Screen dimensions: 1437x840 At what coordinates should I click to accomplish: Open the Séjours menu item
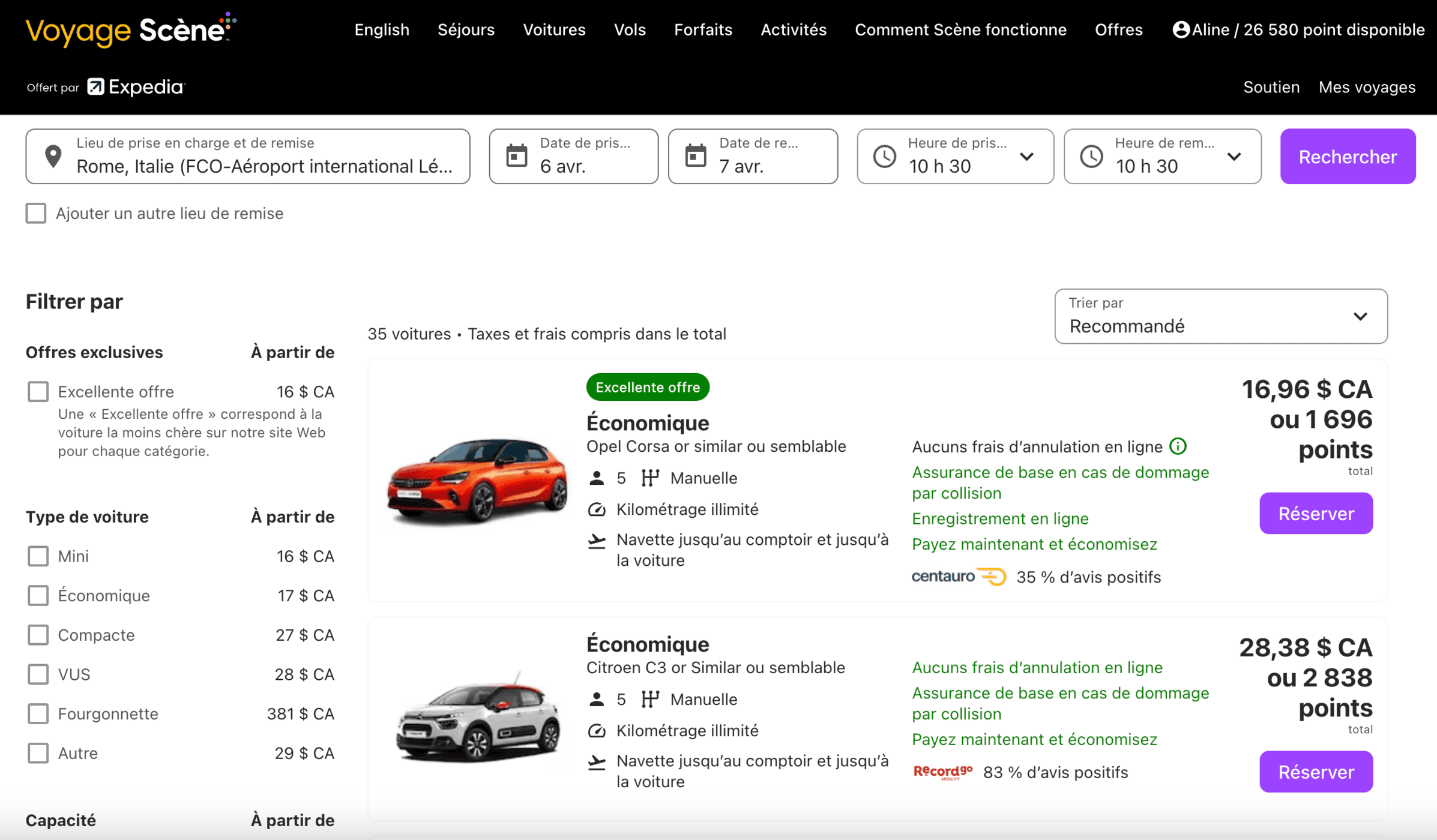coord(466,29)
